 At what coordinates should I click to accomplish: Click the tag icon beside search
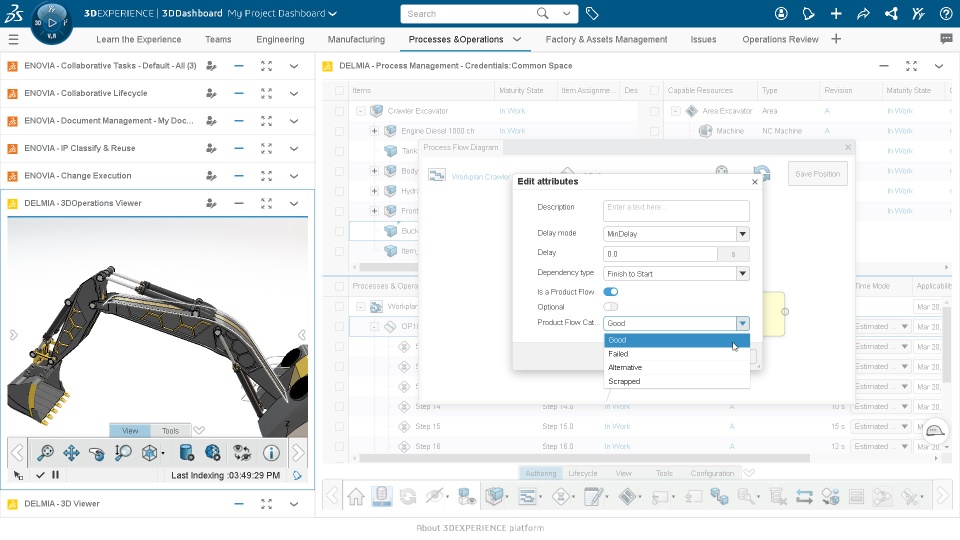tap(592, 13)
